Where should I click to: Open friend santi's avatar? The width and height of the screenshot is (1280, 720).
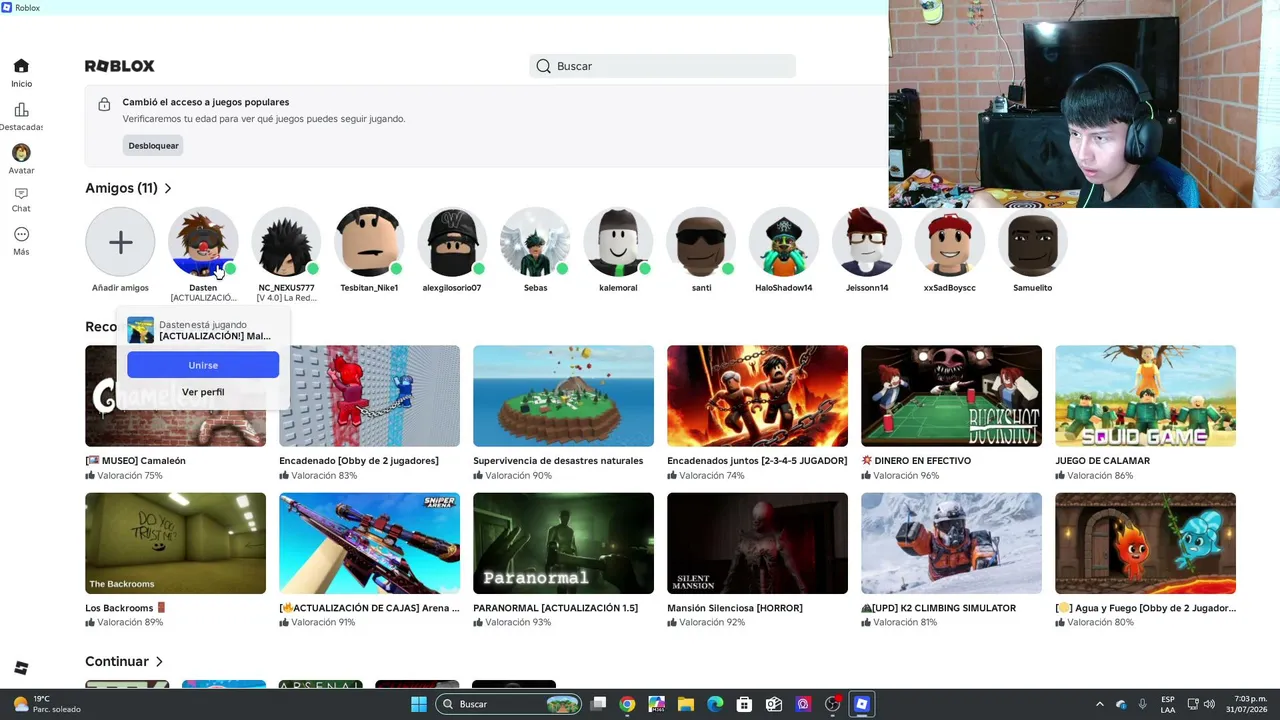point(701,242)
